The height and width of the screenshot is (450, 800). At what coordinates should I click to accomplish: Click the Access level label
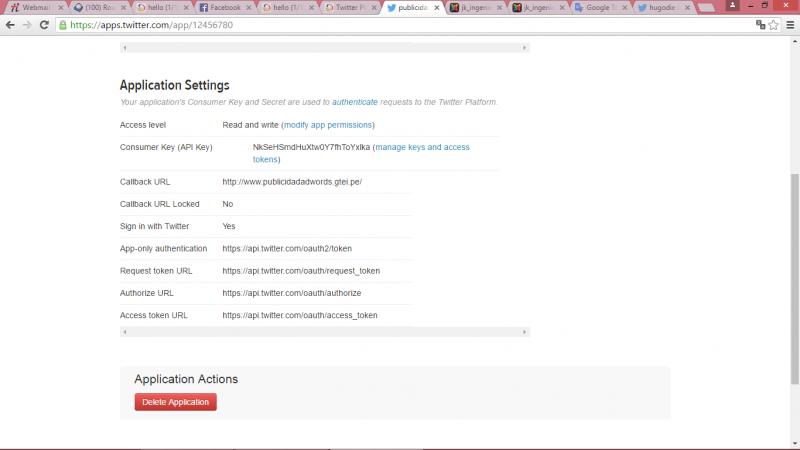click(143, 125)
